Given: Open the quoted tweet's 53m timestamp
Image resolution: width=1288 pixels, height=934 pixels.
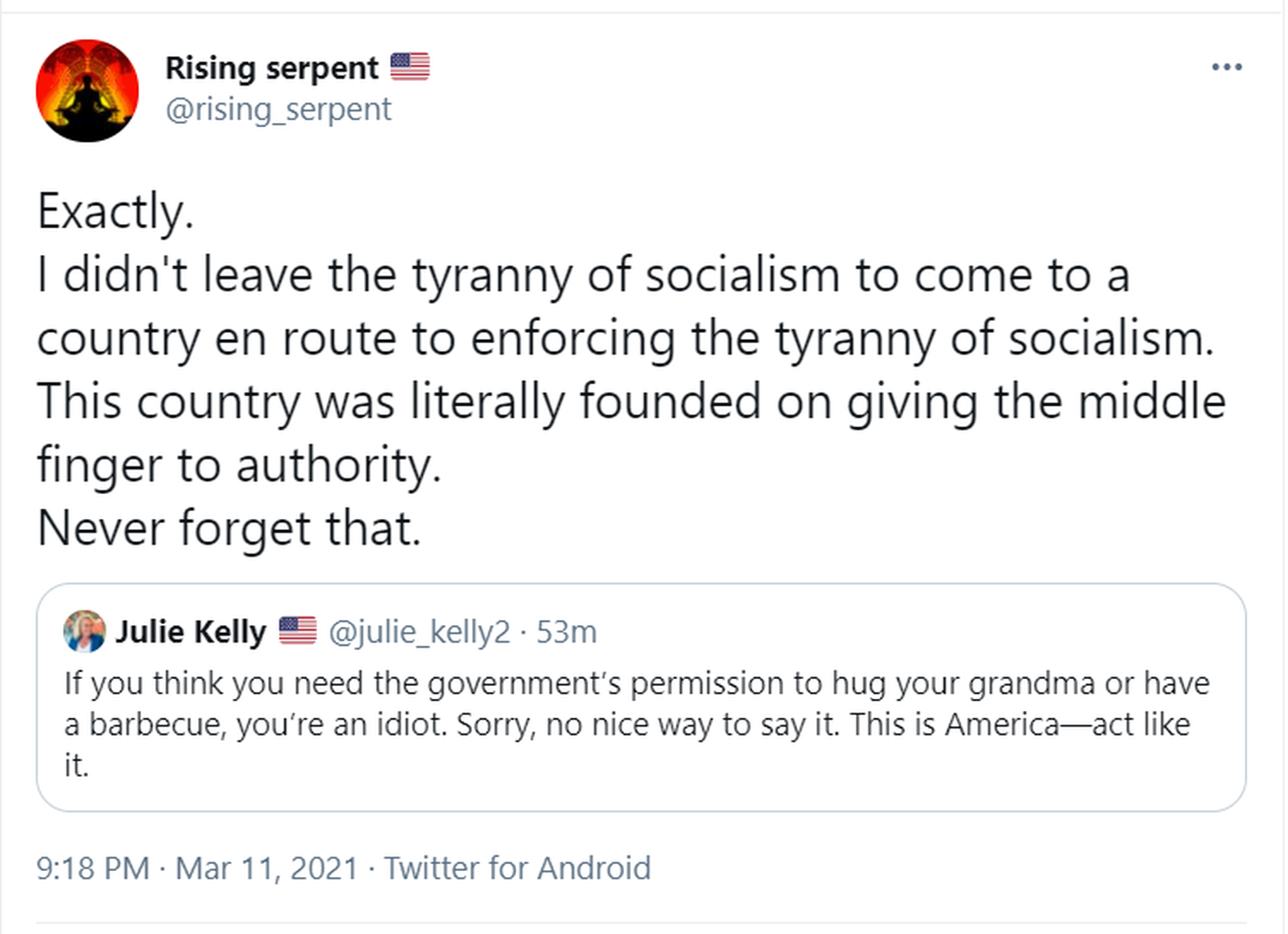Looking at the screenshot, I should [566, 632].
